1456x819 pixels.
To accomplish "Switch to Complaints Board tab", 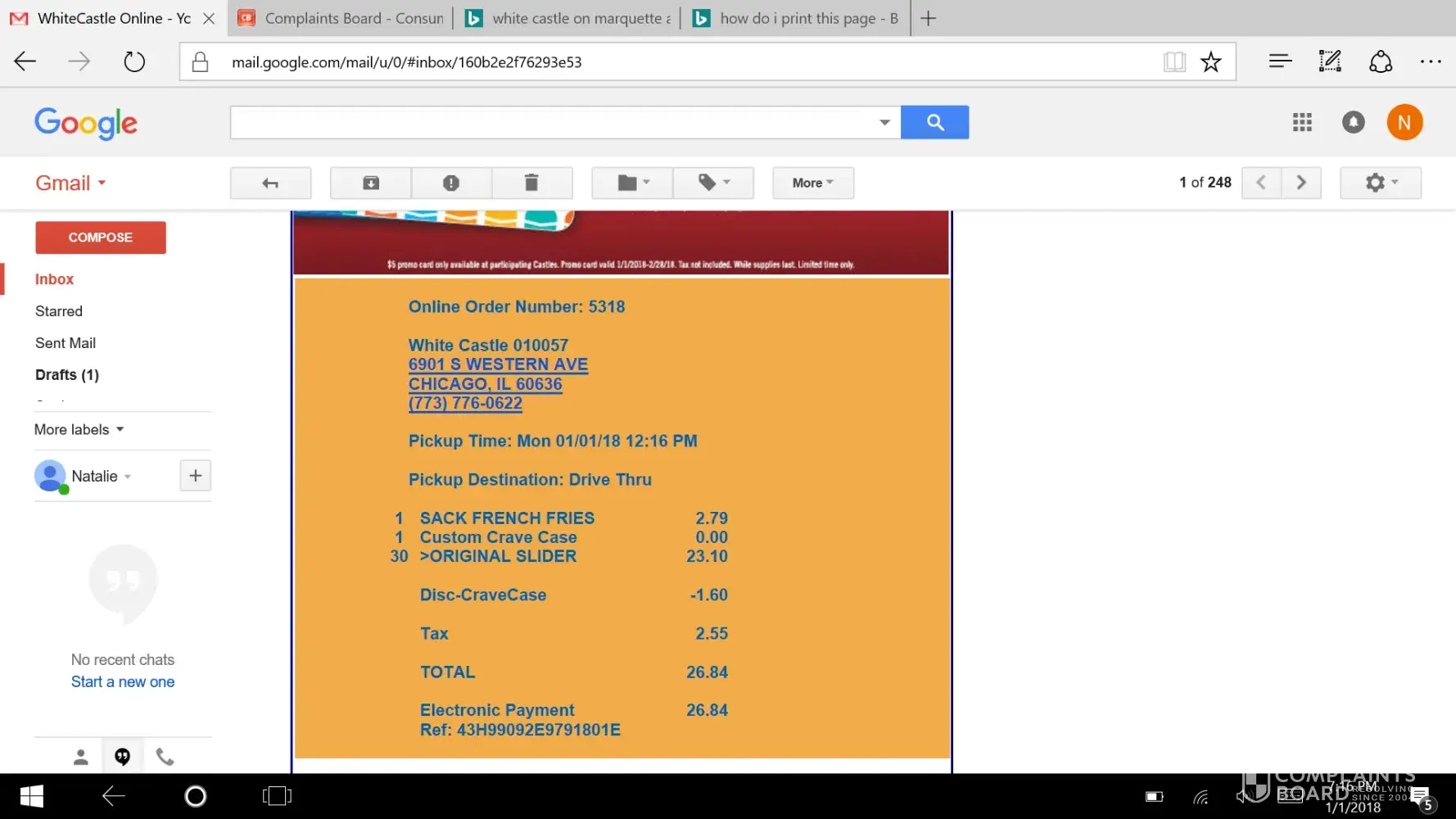I will (341, 18).
